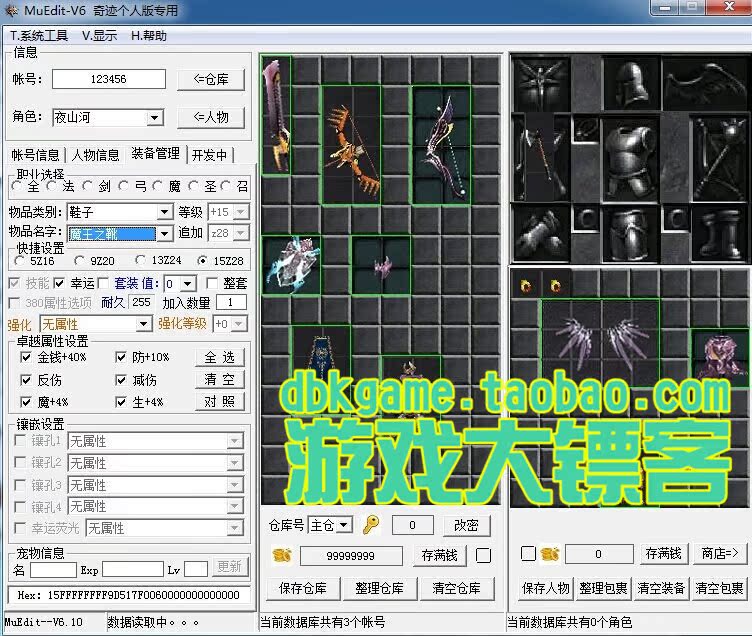The width and height of the screenshot is (752, 636).
Task: Switch to the 帐号信息 tab
Action: [35, 155]
